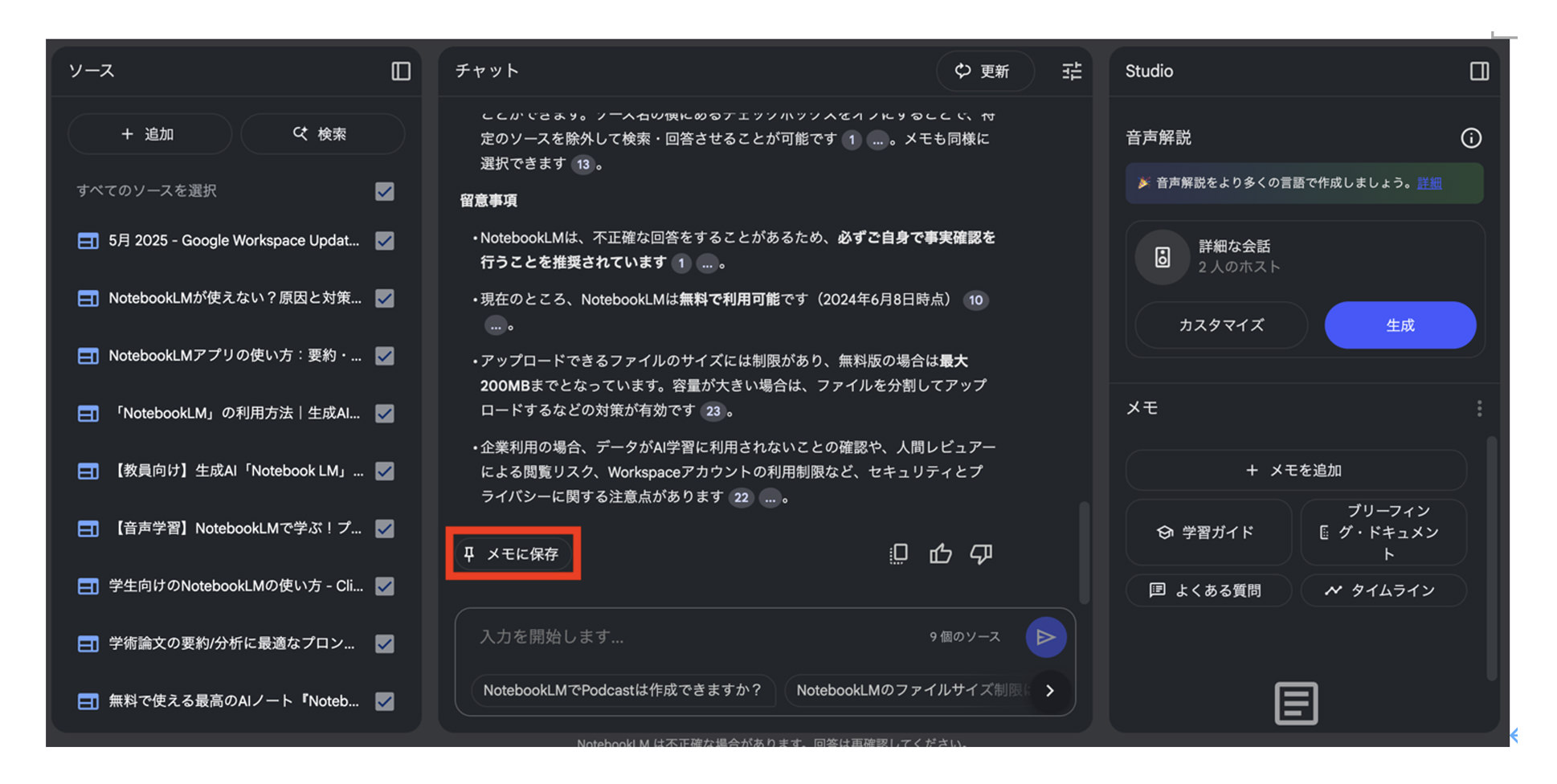Send the message with the arrow icon

1046,636
